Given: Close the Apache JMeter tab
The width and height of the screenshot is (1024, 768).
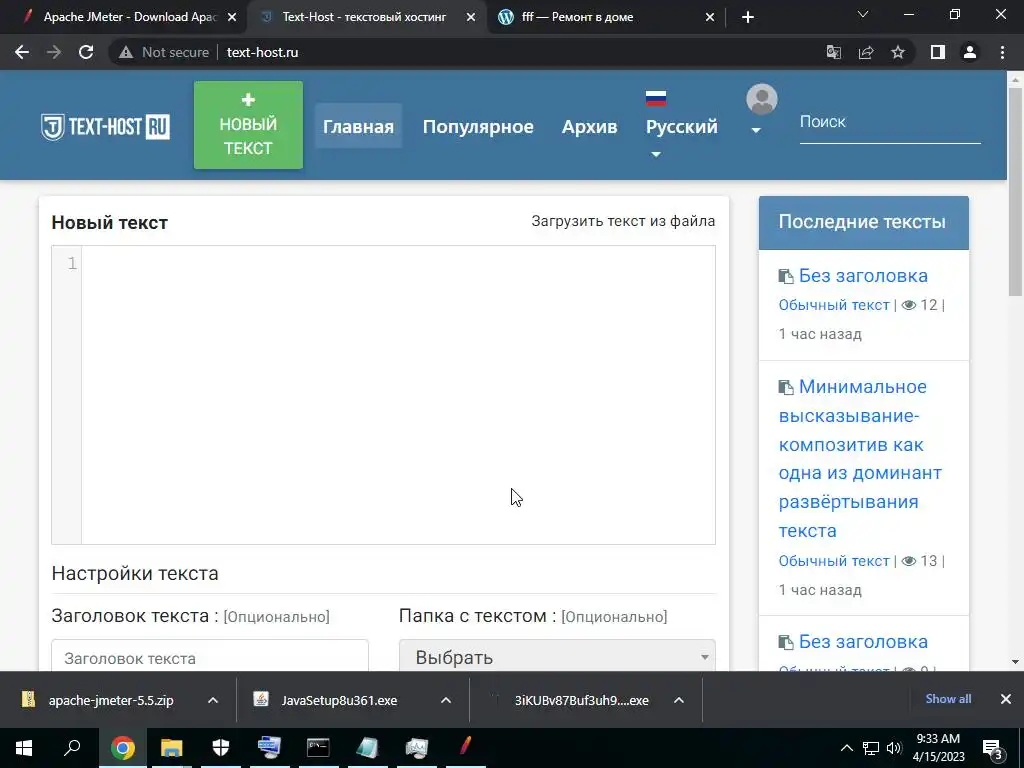Looking at the screenshot, I should [232, 18].
